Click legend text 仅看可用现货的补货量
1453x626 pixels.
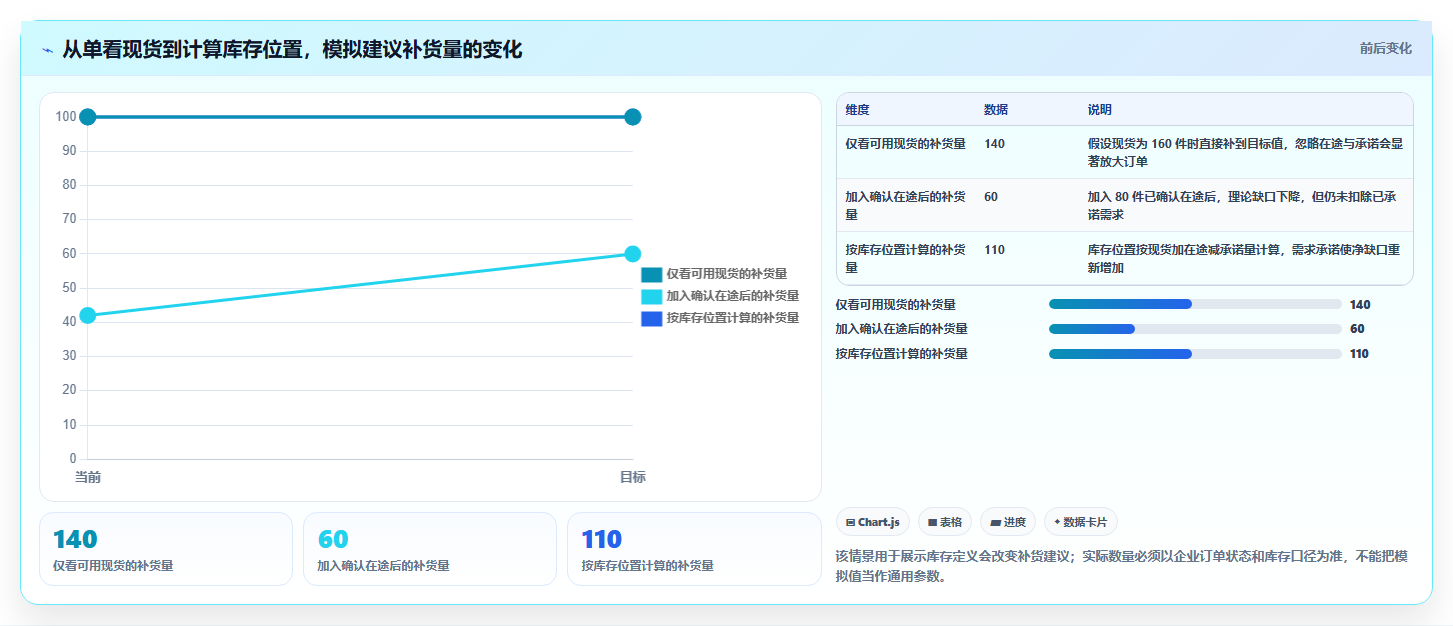point(727,274)
